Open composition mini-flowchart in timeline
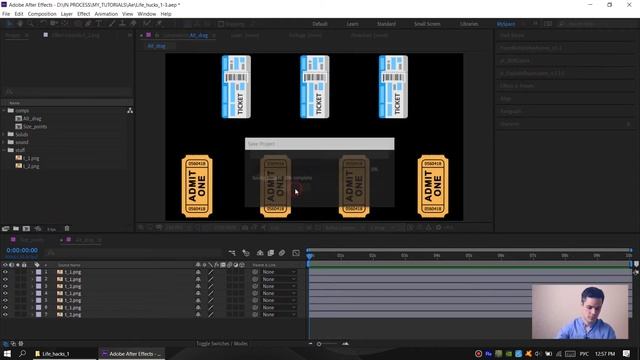 (x=232, y=253)
